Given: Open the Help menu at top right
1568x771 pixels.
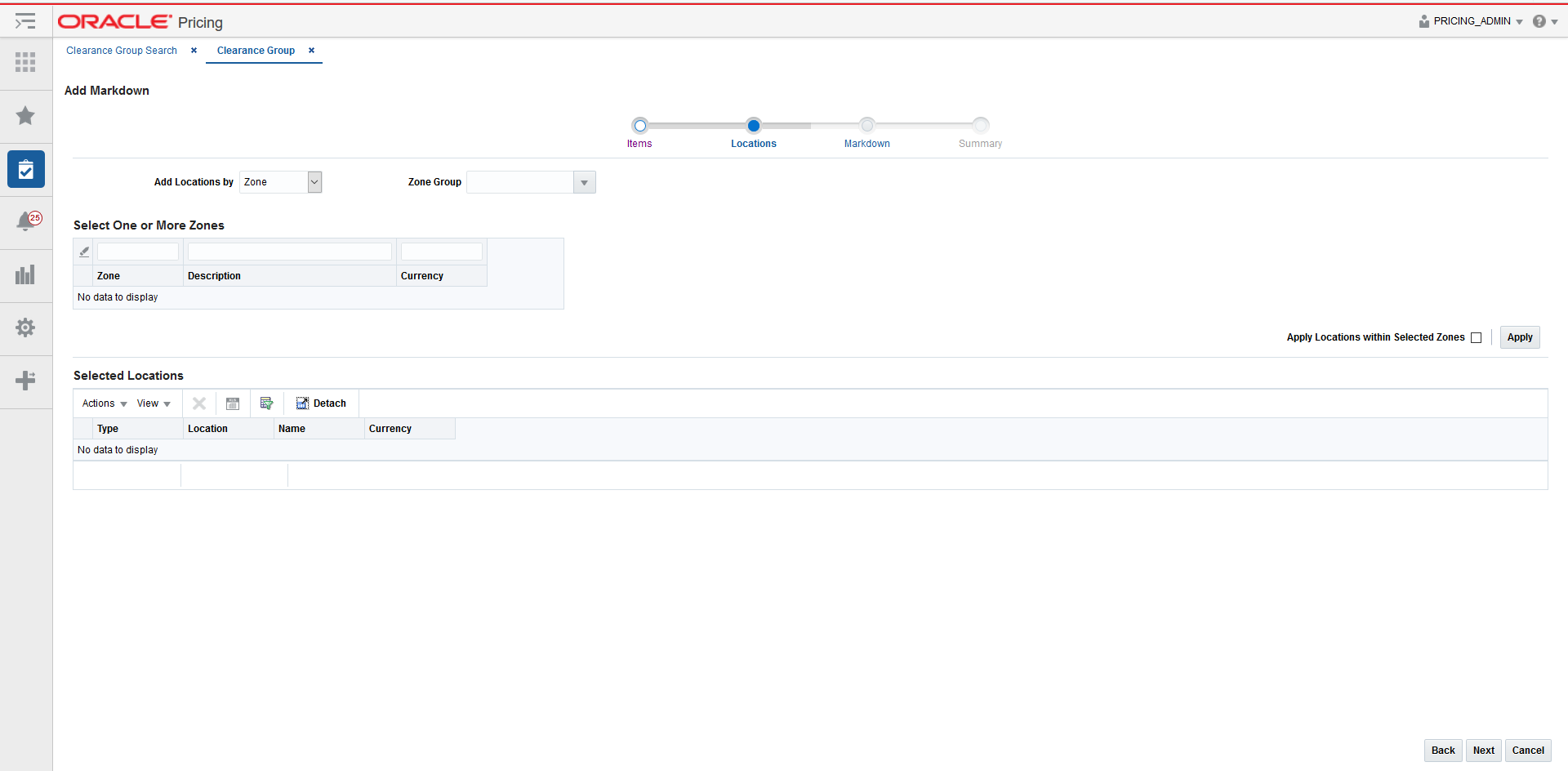Looking at the screenshot, I should pos(1543,21).
